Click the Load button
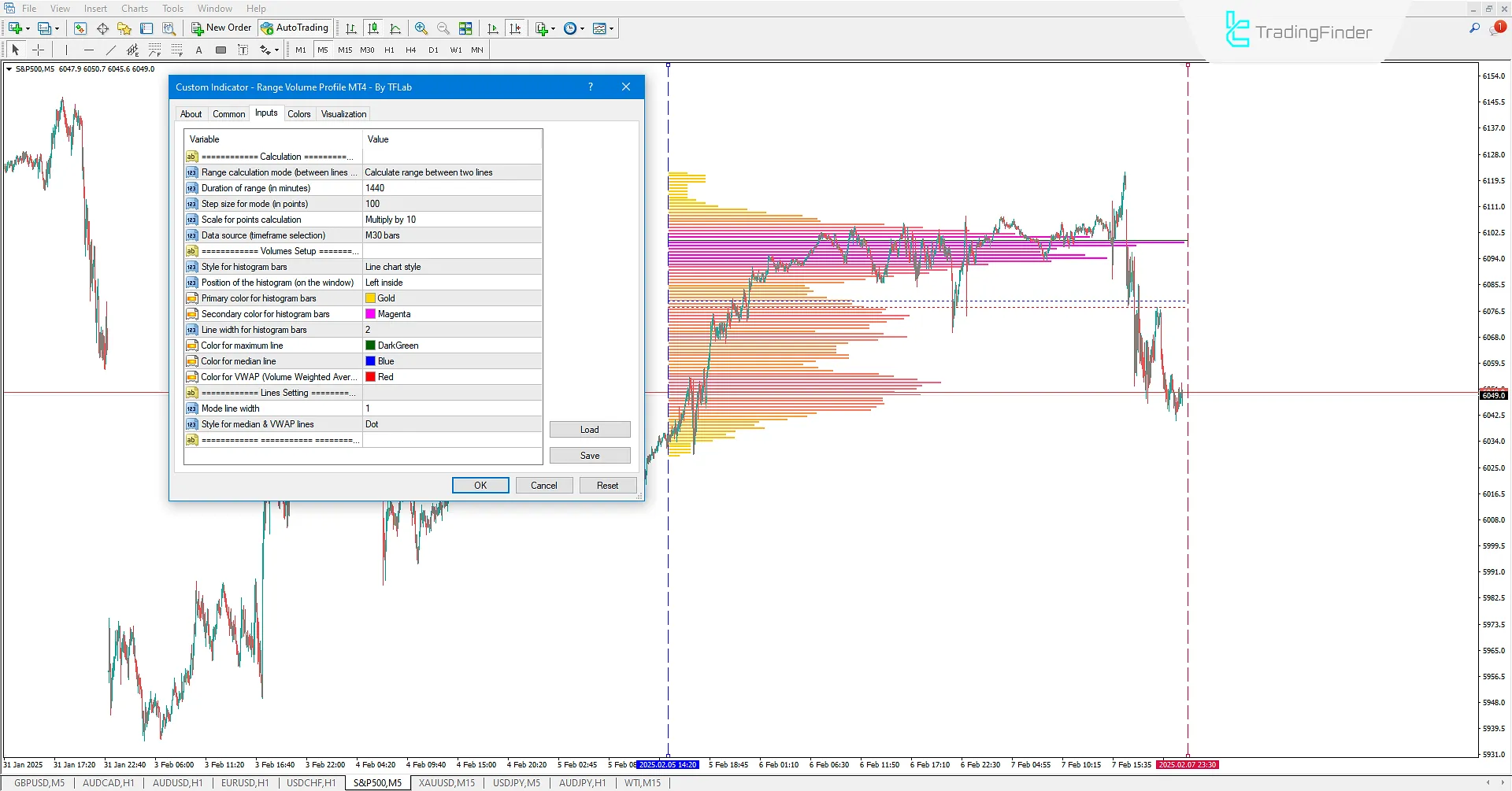The image size is (1512, 791). coord(590,429)
